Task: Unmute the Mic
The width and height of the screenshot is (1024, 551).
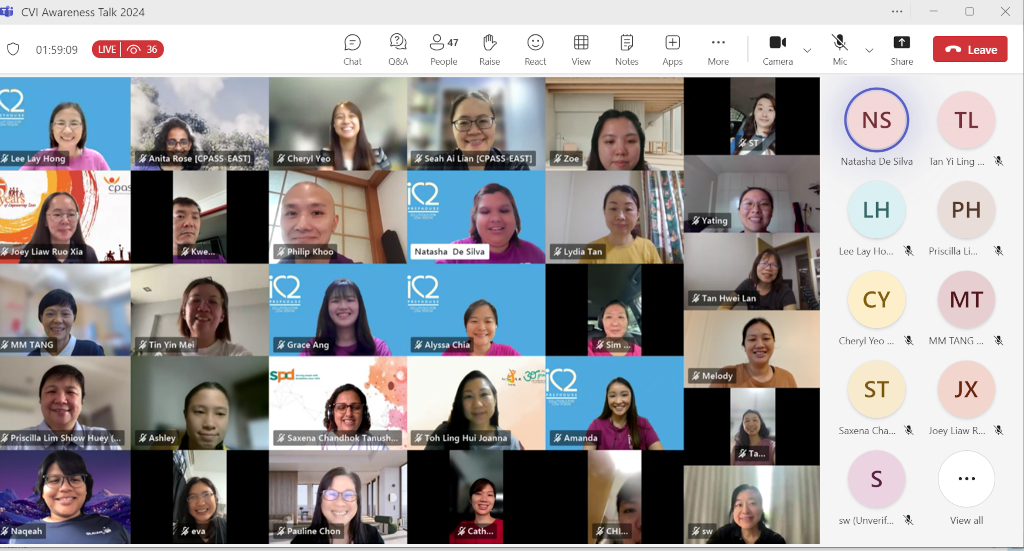Action: 840,49
